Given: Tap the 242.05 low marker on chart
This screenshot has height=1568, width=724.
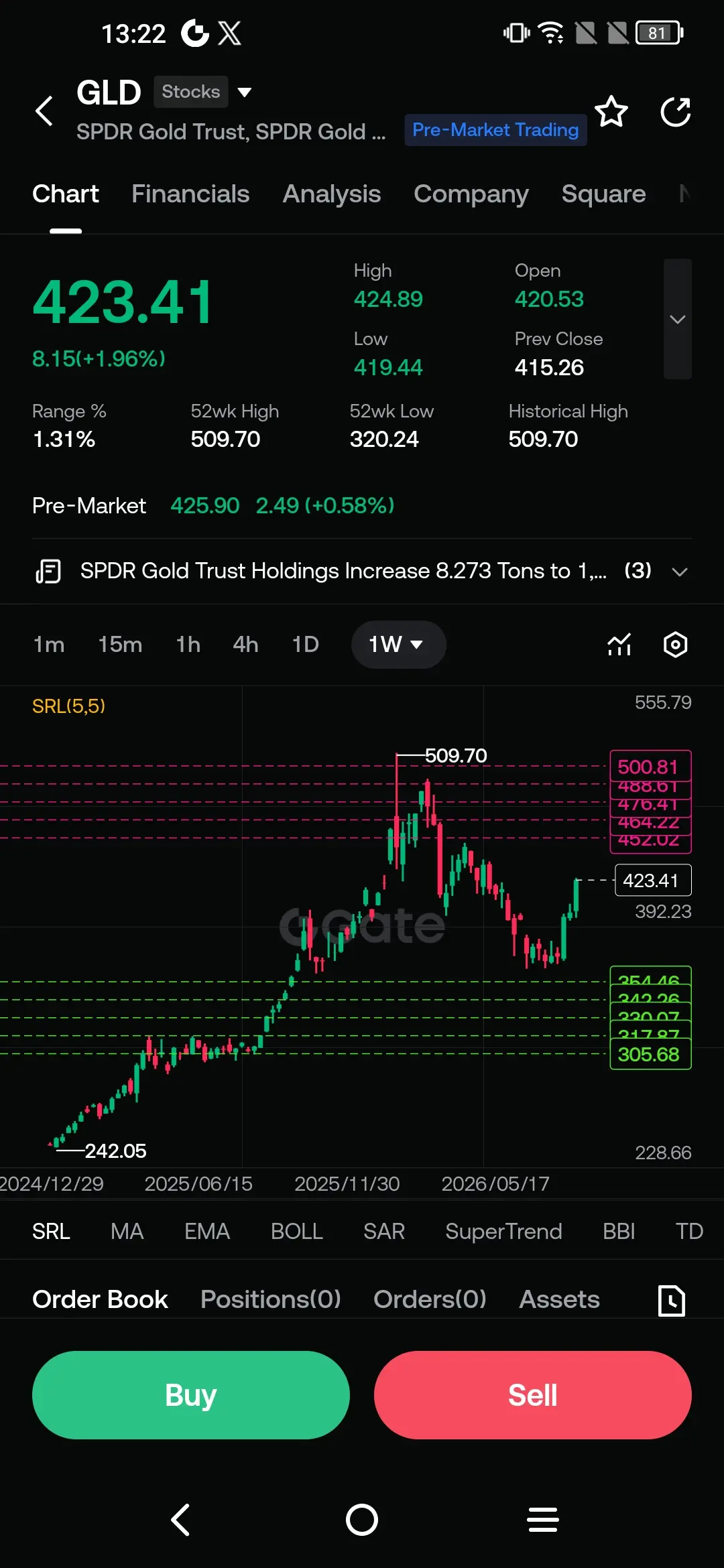Looking at the screenshot, I should coord(115,1151).
